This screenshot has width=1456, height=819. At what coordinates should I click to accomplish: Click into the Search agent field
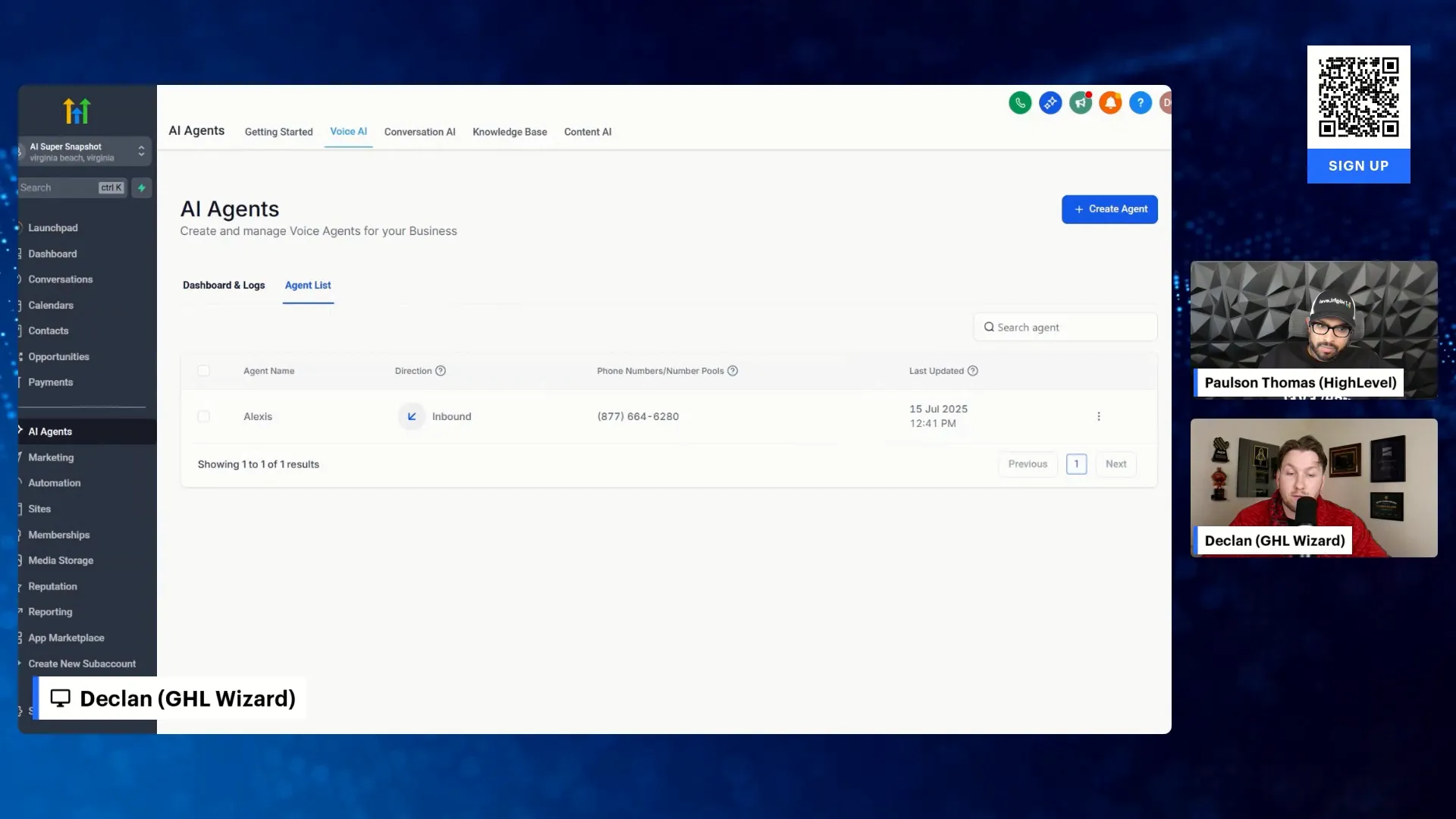pyautogui.click(x=1065, y=327)
